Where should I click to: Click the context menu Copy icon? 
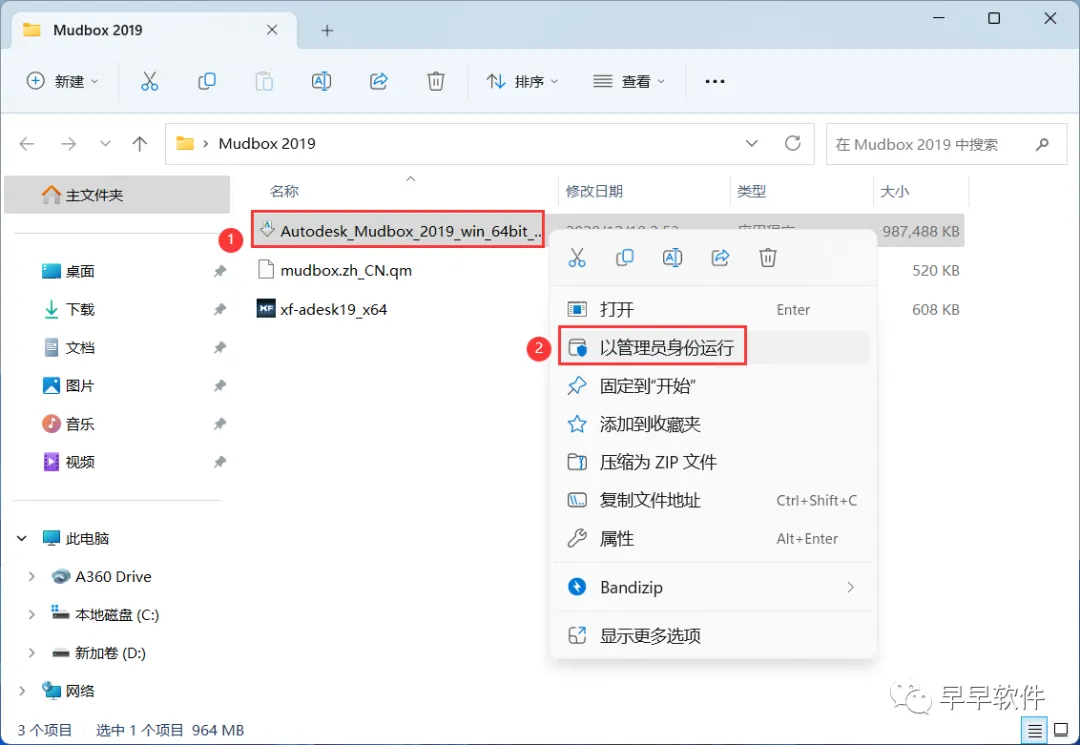(x=625, y=258)
